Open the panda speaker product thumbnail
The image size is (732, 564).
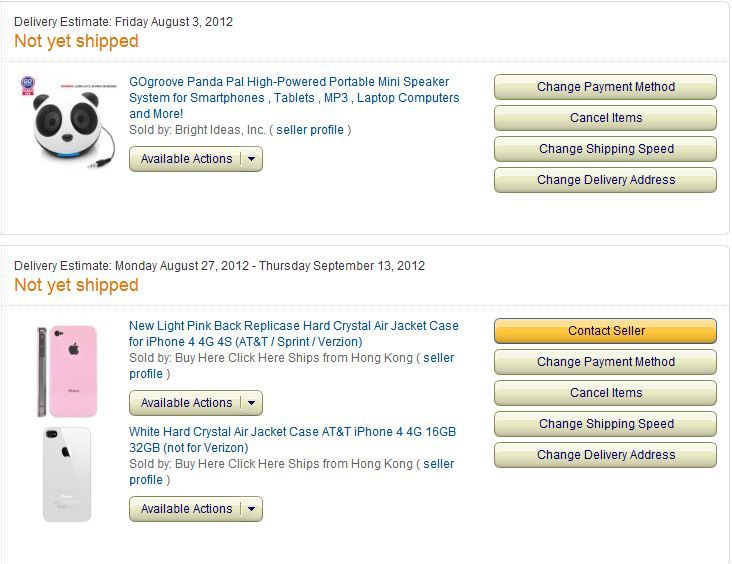tap(66, 120)
